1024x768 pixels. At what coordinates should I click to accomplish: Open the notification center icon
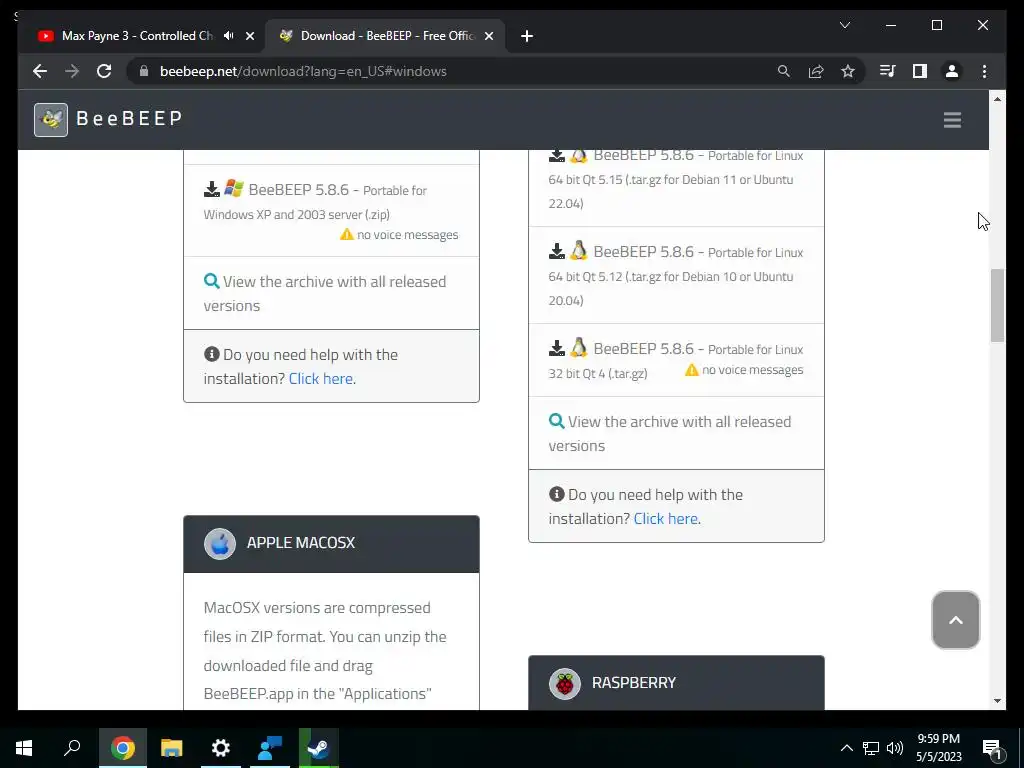click(993, 749)
